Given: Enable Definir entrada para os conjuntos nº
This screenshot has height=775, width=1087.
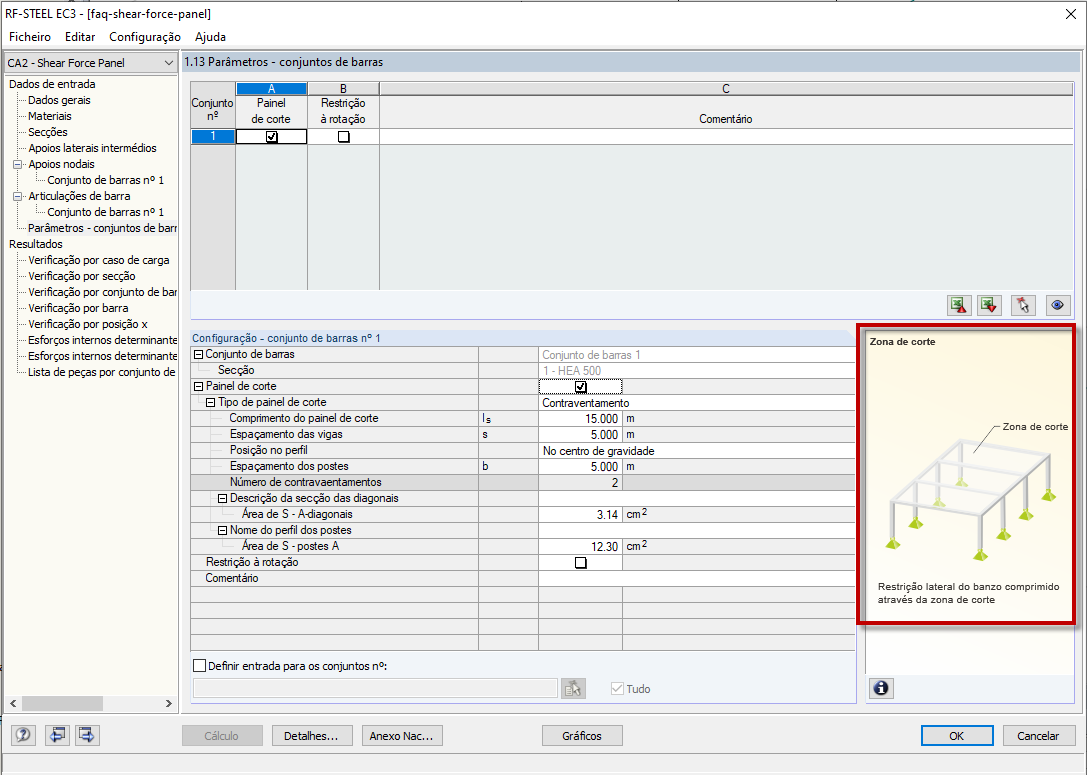Looking at the screenshot, I should tap(200, 665).
